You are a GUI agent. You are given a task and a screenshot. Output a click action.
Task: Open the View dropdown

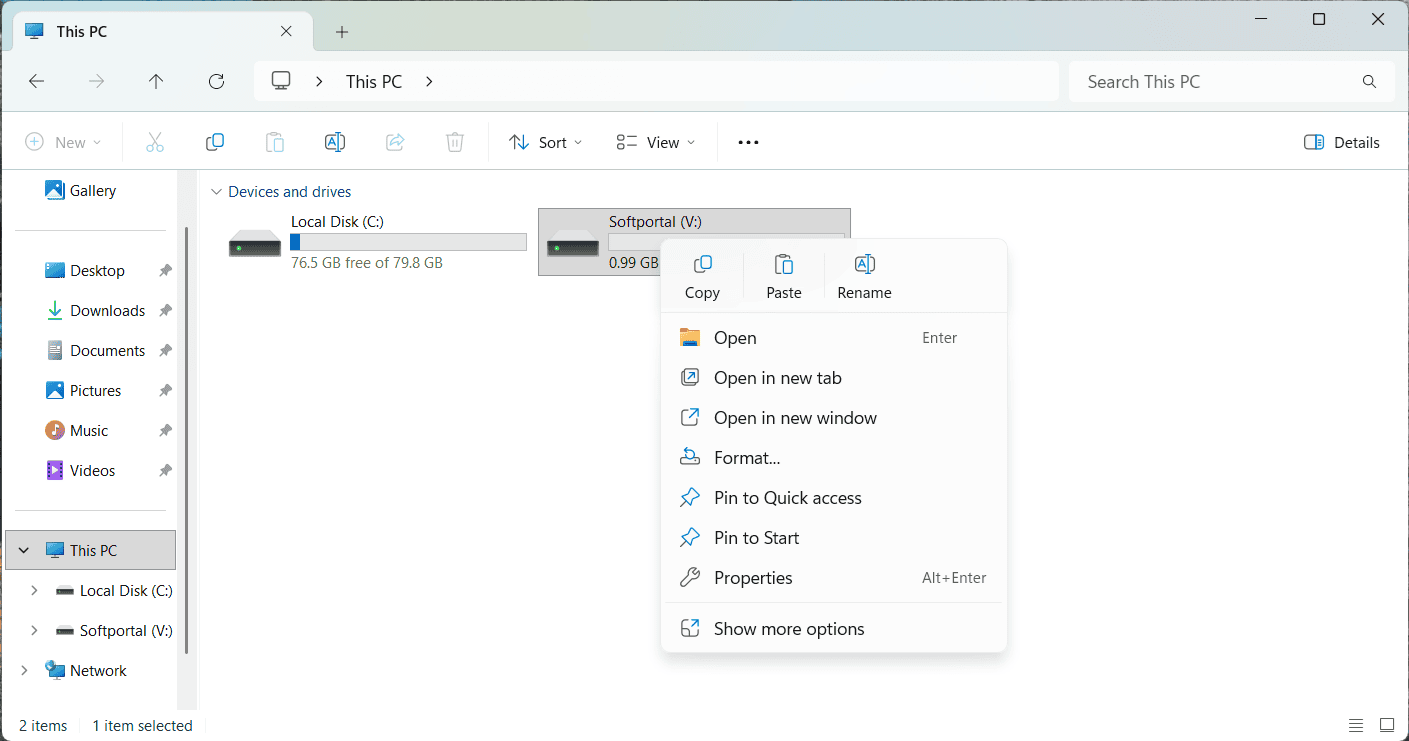(x=656, y=142)
